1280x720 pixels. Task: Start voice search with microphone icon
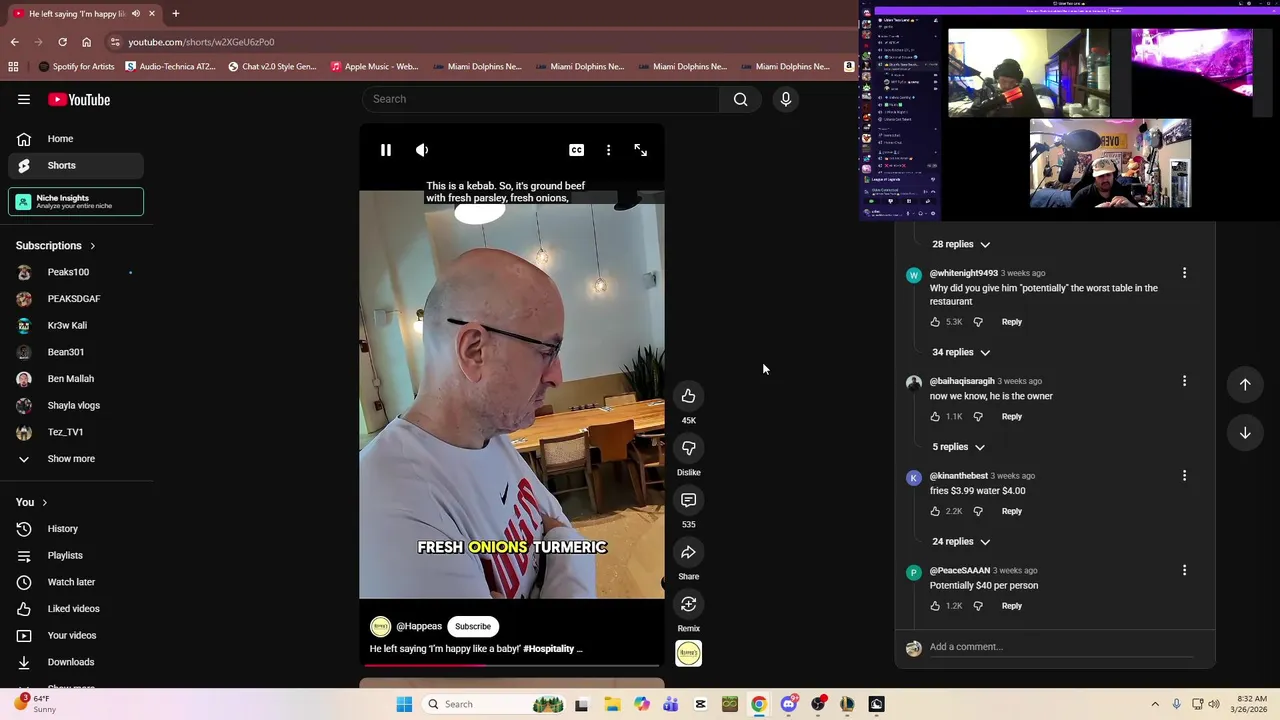[786, 99]
